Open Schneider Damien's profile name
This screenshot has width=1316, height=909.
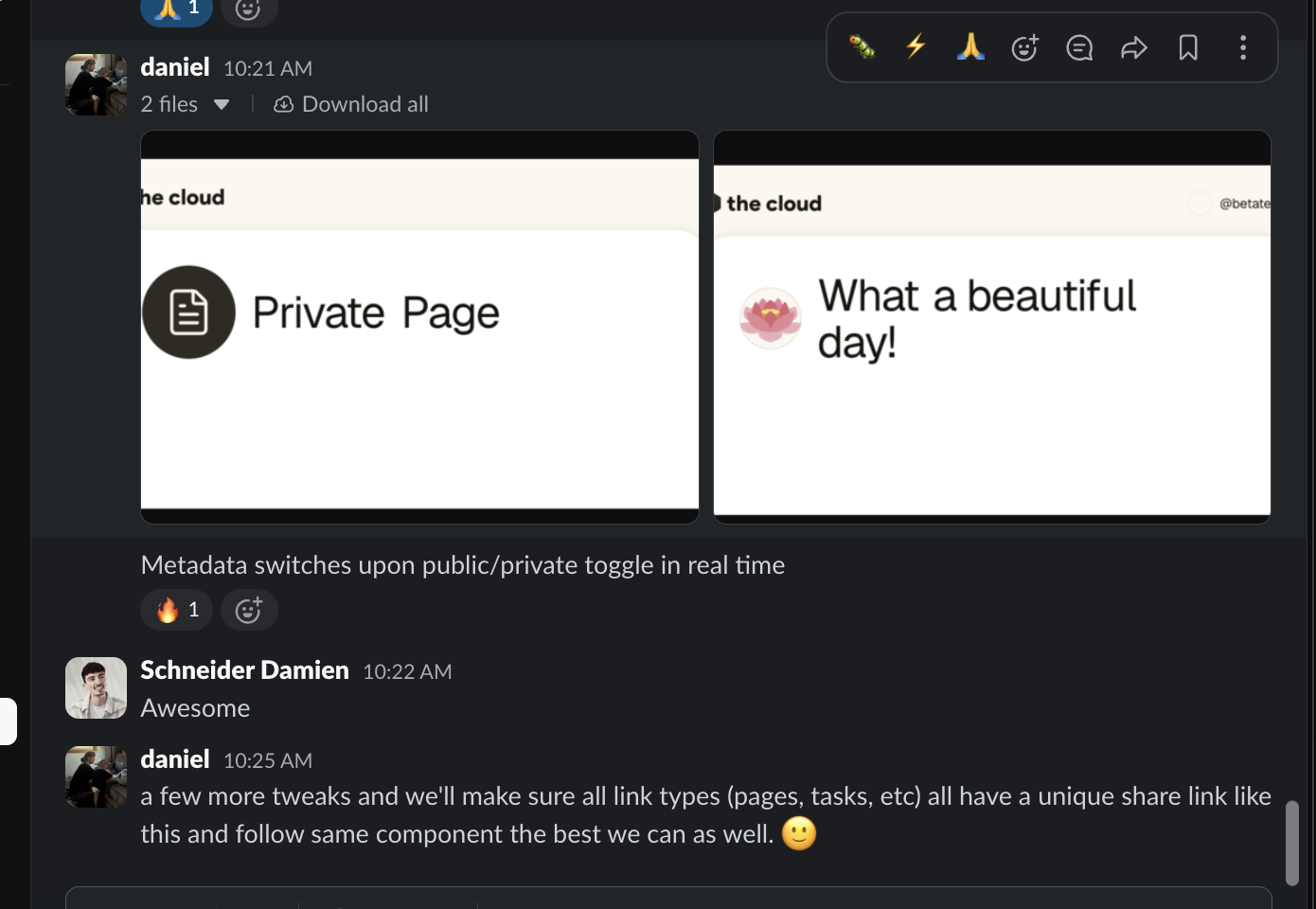coord(244,670)
